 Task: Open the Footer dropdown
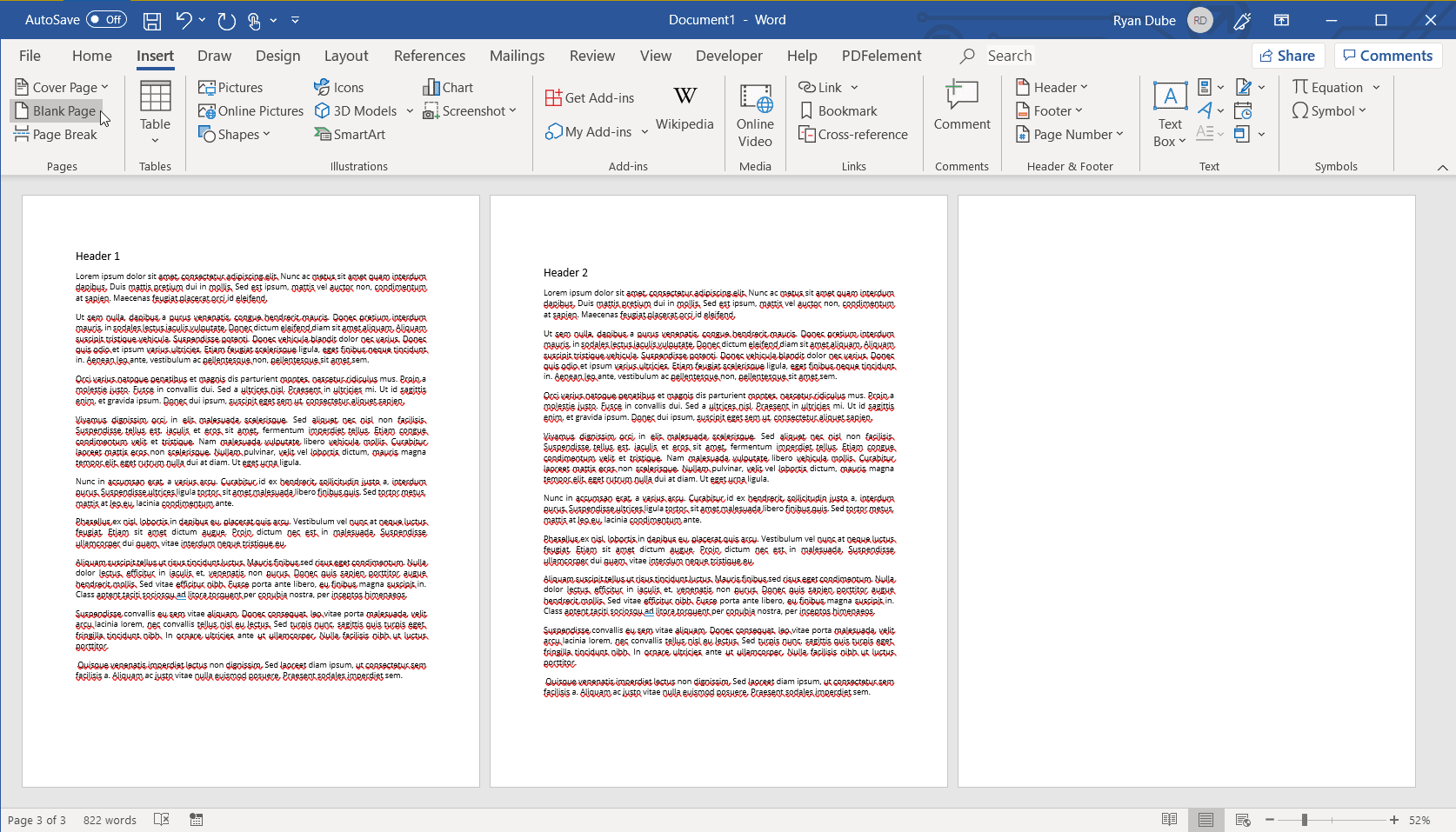click(x=1049, y=110)
